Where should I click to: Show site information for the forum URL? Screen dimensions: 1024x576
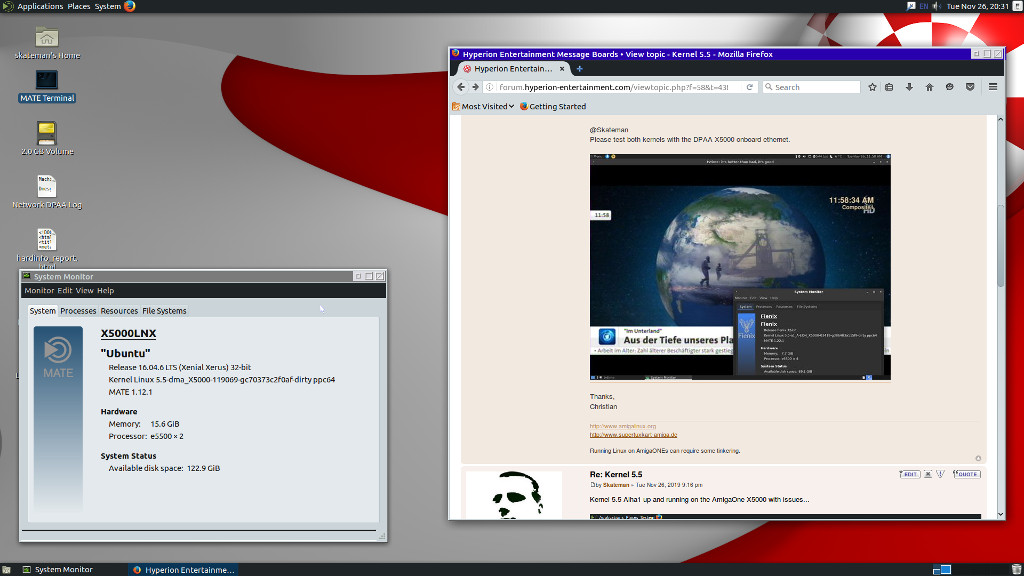[490, 87]
